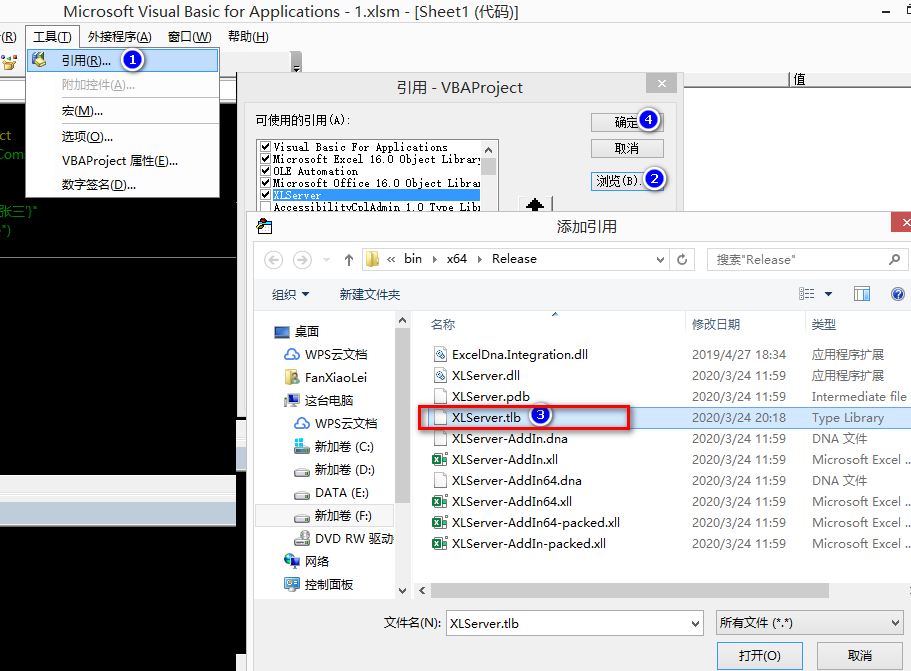Expand the x64 breadcrumb chevron
This screenshot has width=911, height=671.
tap(479, 259)
